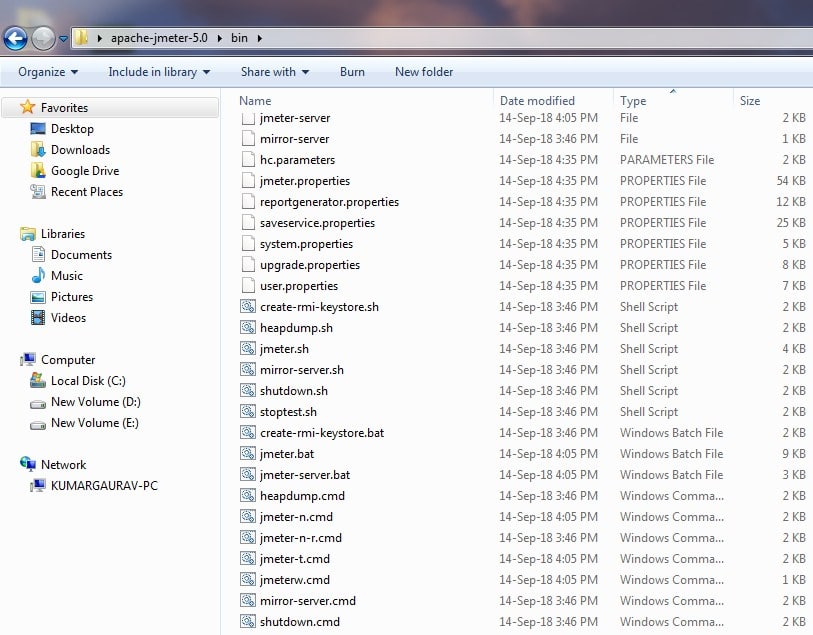Select jmeter.bat batch file icon
This screenshot has height=635, width=813.
point(248,453)
